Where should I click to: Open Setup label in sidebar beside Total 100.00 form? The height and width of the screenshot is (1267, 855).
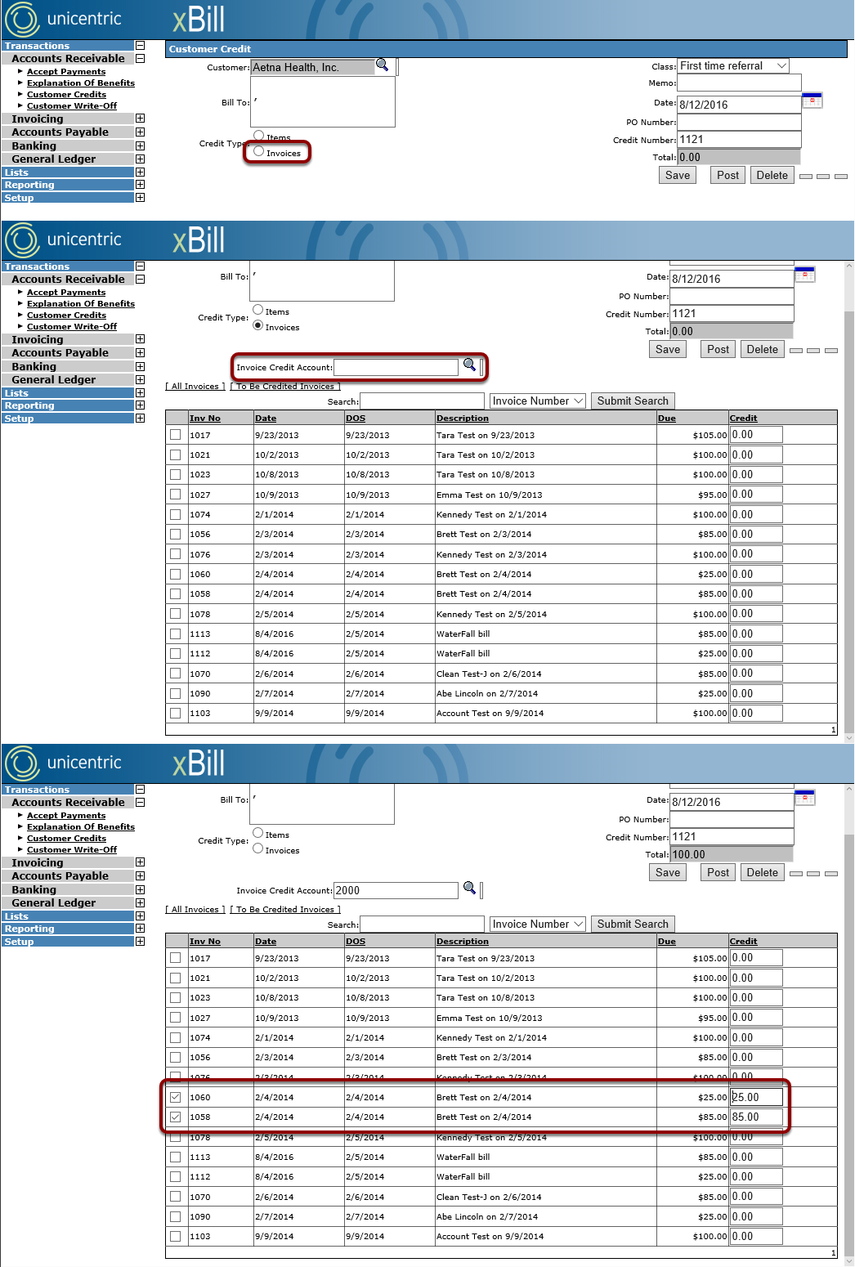(x=19, y=942)
